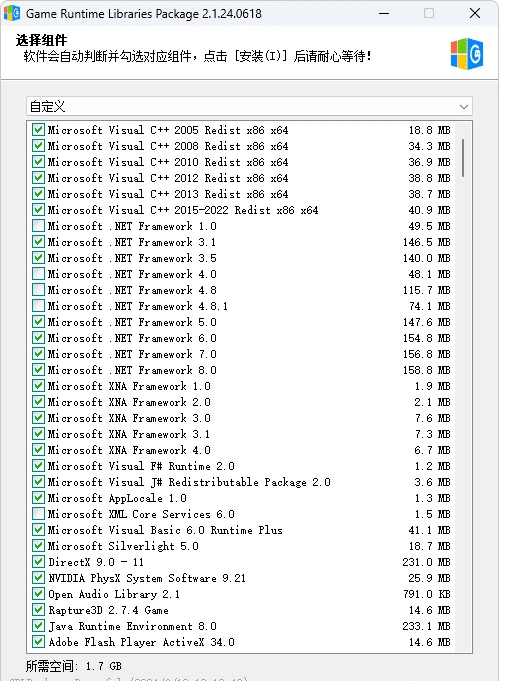Screen dimensions: 508x681
Task: Enable XML Core Services 6.0 checkbox
Action: (38, 514)
